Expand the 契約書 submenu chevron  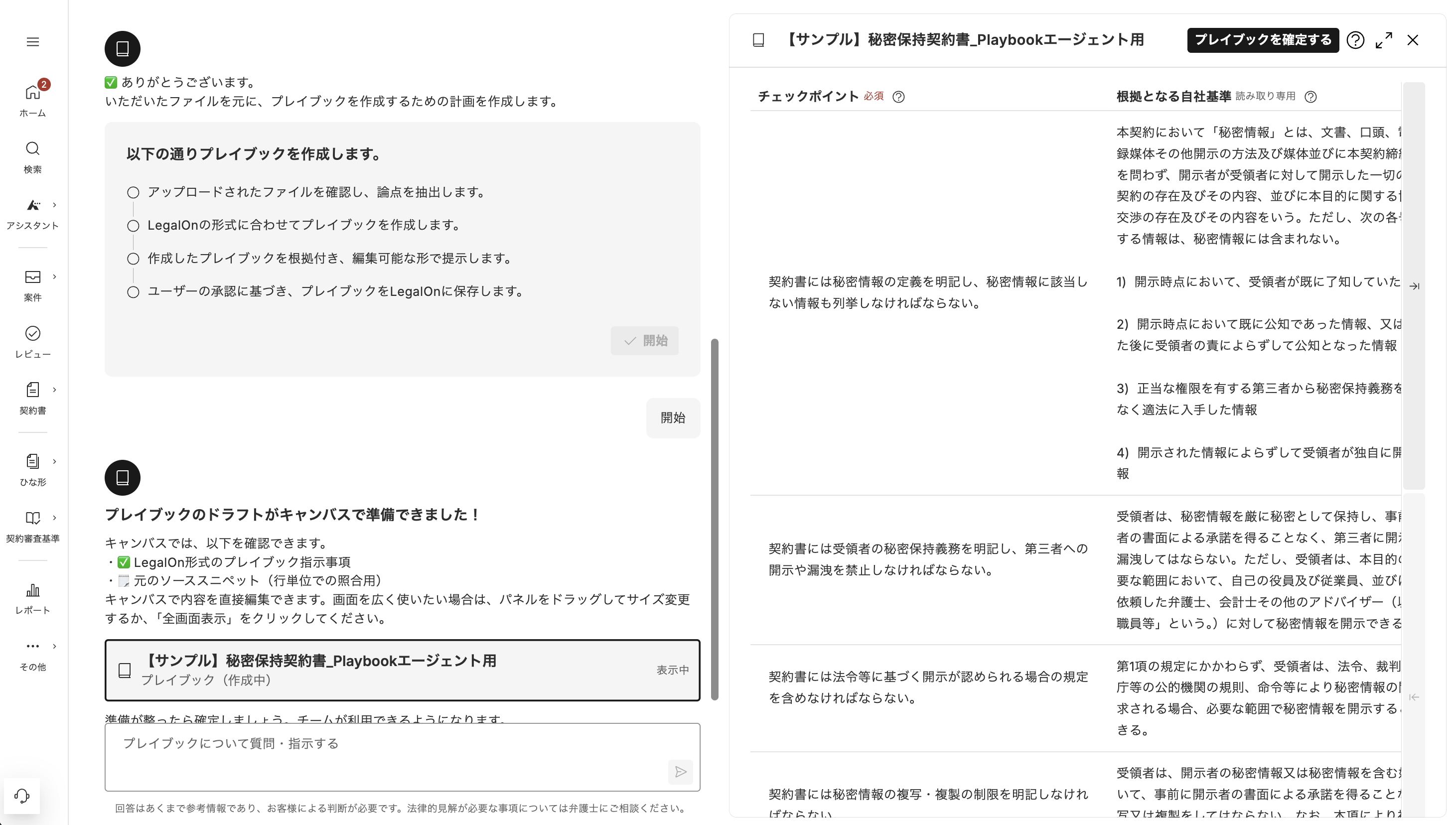[x=54, y=390]
